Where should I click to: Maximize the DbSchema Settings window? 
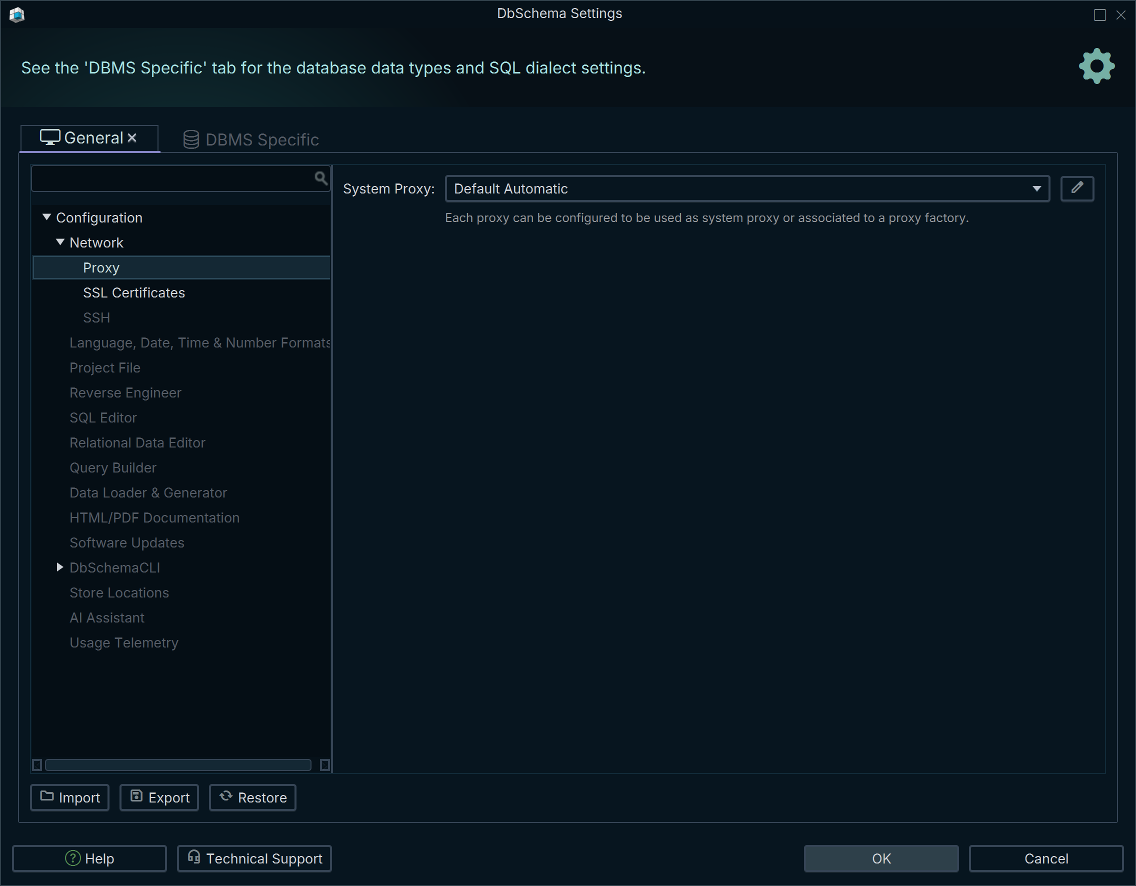pos(1100,14)
